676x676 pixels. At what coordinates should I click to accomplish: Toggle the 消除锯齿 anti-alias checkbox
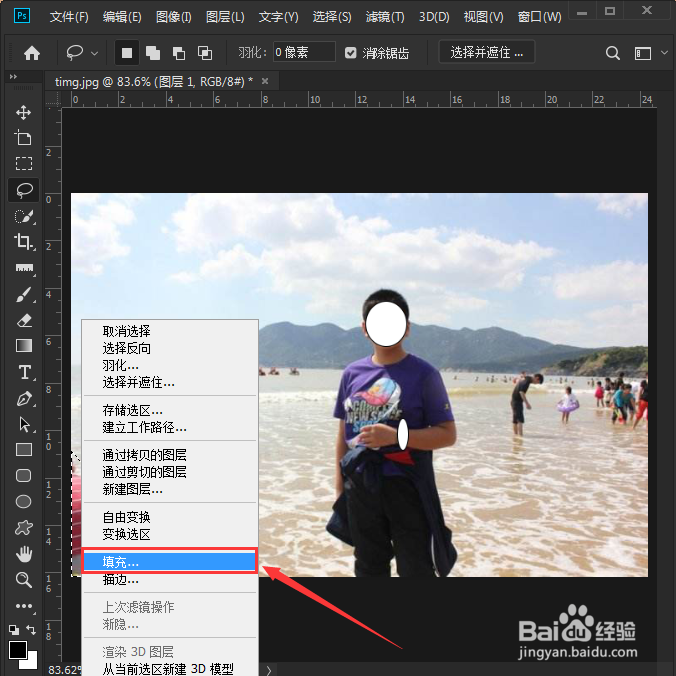point(351,53)
